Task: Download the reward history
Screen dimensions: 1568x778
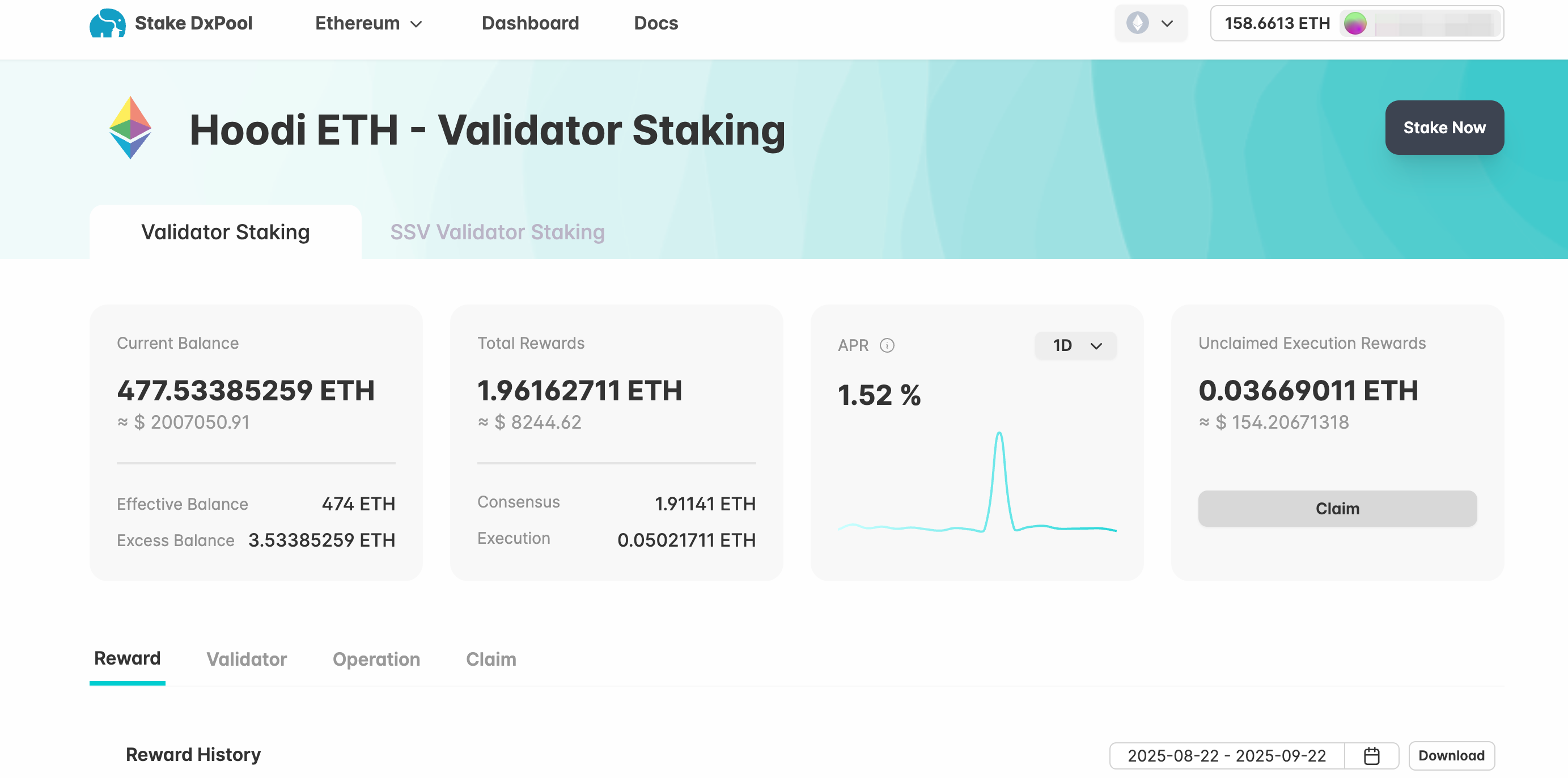Action: pyautogui.click(x=1451, y=755)
